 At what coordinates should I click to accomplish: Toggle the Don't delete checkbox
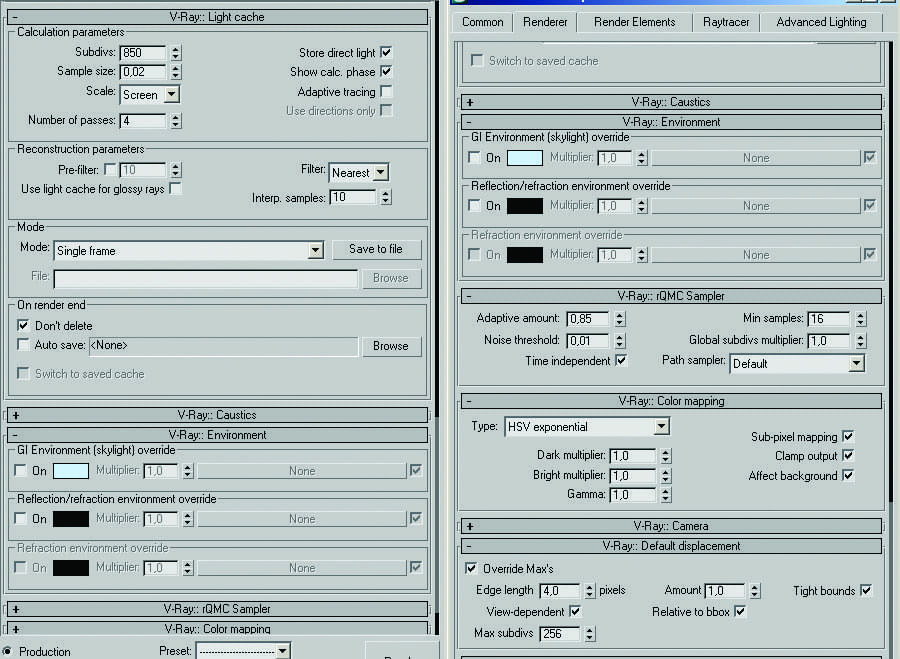click(x=23, y=325)
